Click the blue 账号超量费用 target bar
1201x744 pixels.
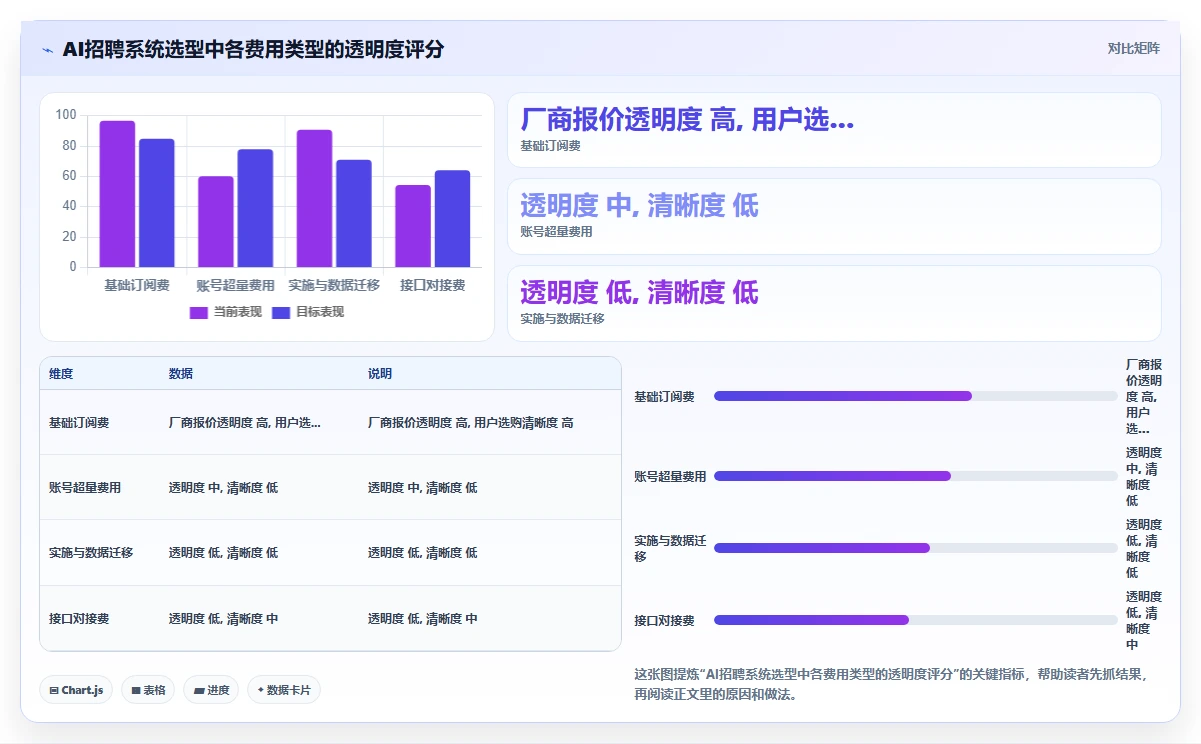(255, 208)
